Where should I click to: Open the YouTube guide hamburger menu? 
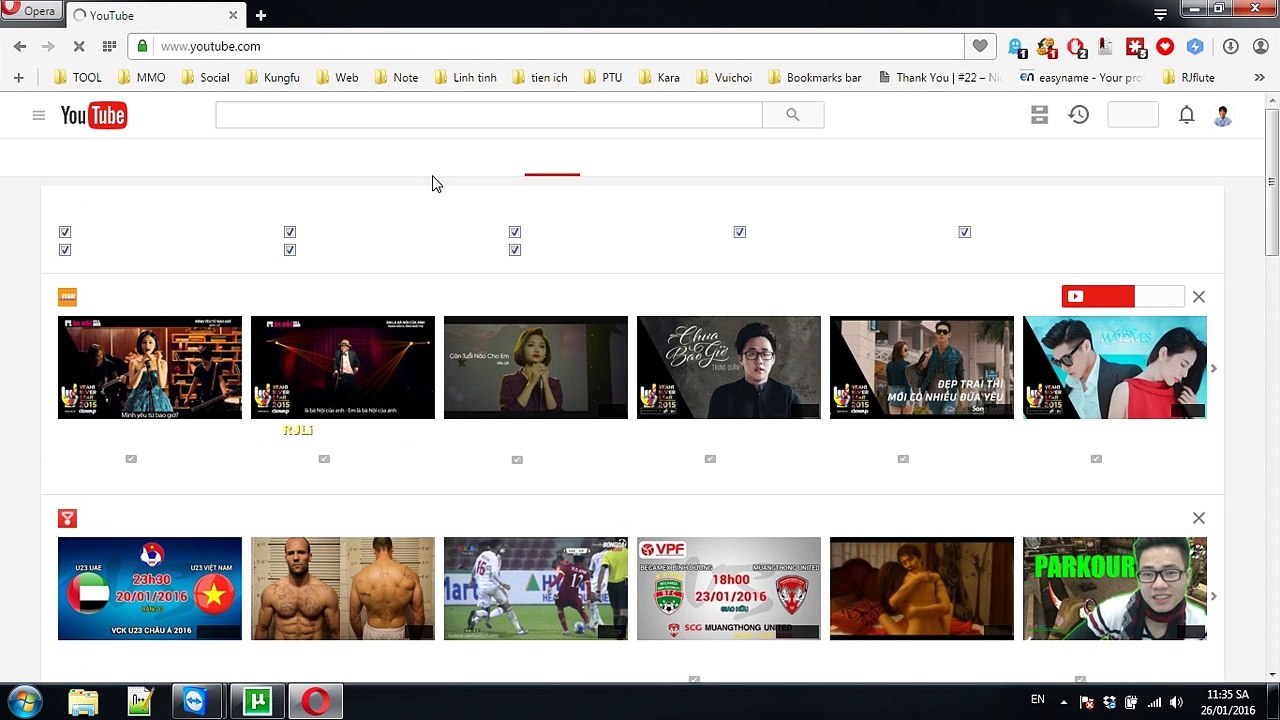[39, 115]
